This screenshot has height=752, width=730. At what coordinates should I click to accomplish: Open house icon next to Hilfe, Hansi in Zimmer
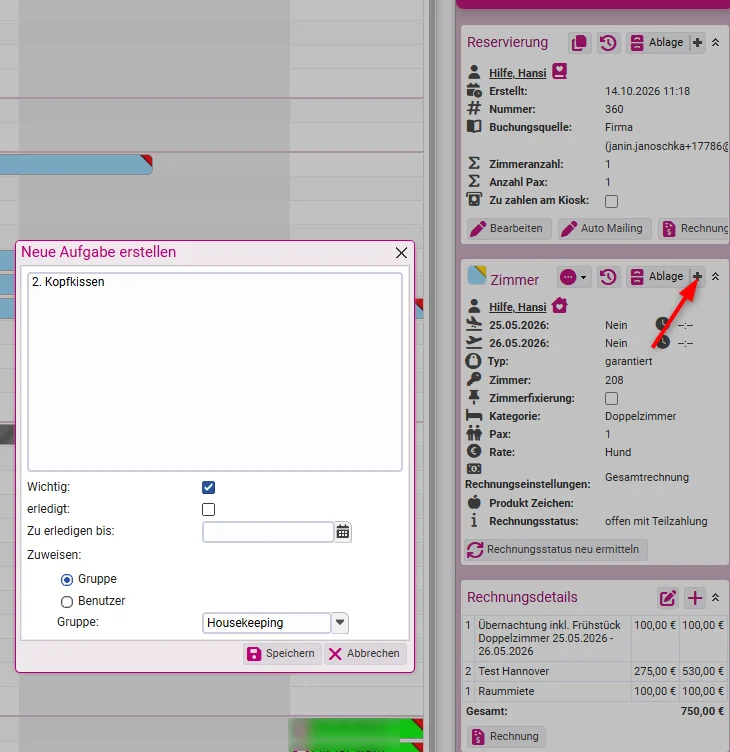point(560,306)
